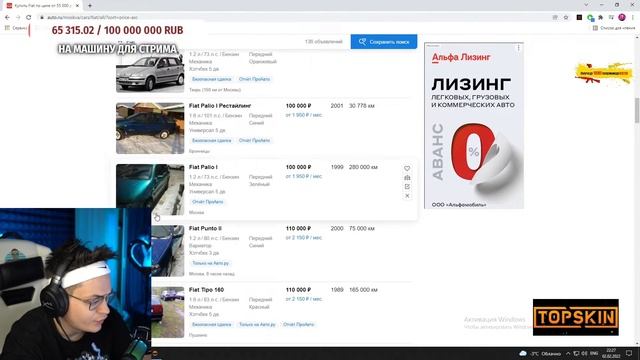Open the Reading list bookmarks button

pos(613,28)
